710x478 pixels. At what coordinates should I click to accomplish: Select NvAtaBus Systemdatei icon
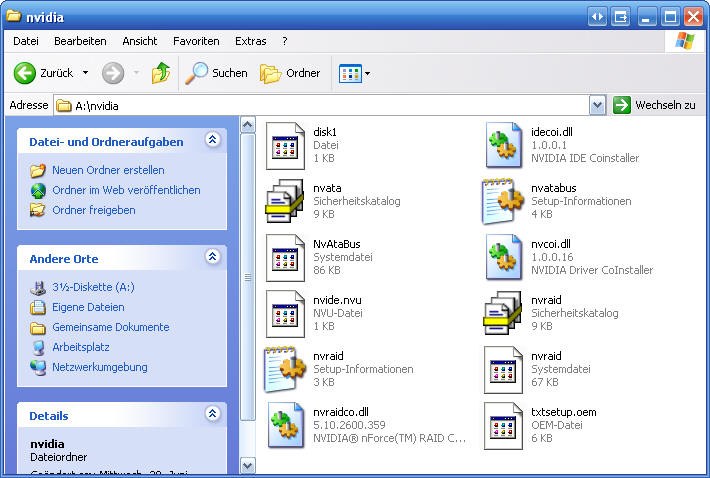click(x=285, y=258)
